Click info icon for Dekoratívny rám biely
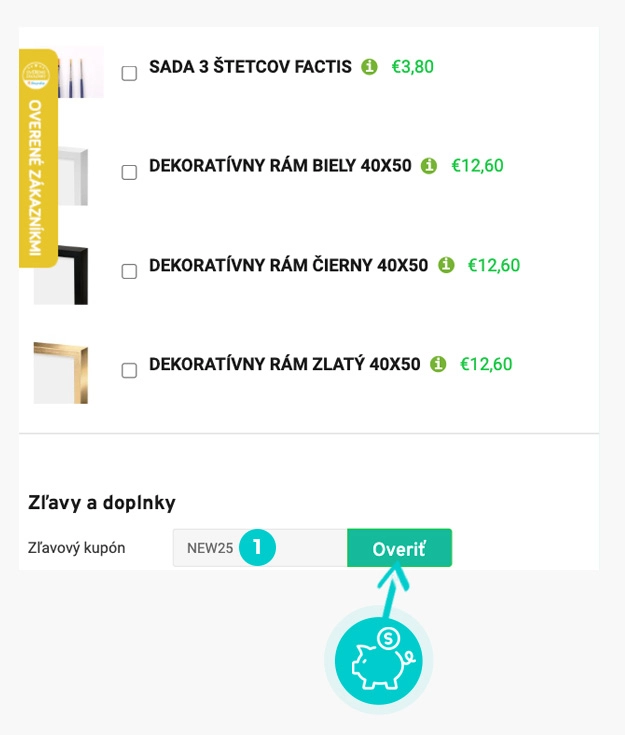 pos(430,166)
